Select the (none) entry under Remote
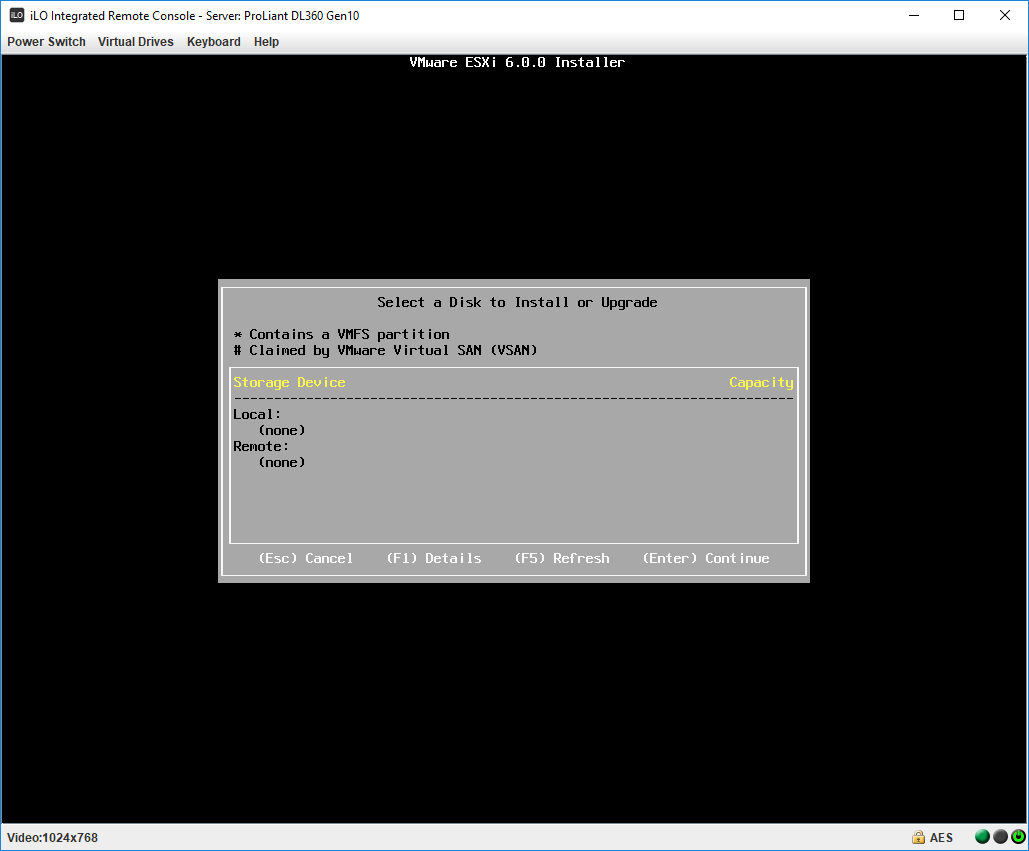Image resolution: width=1029 pixels, height=851 pixels. [282, 461]
